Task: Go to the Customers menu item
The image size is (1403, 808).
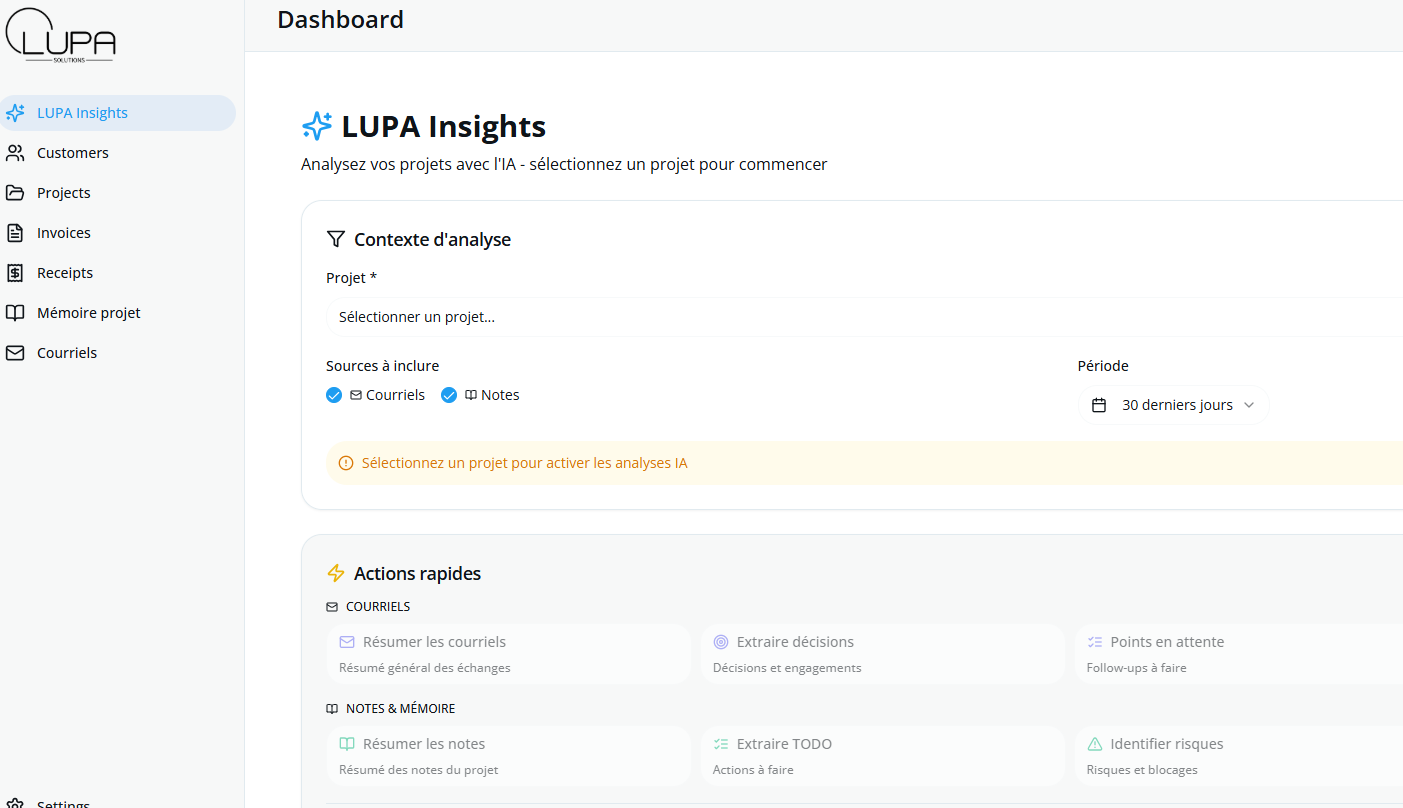Action: coord(73,153)
